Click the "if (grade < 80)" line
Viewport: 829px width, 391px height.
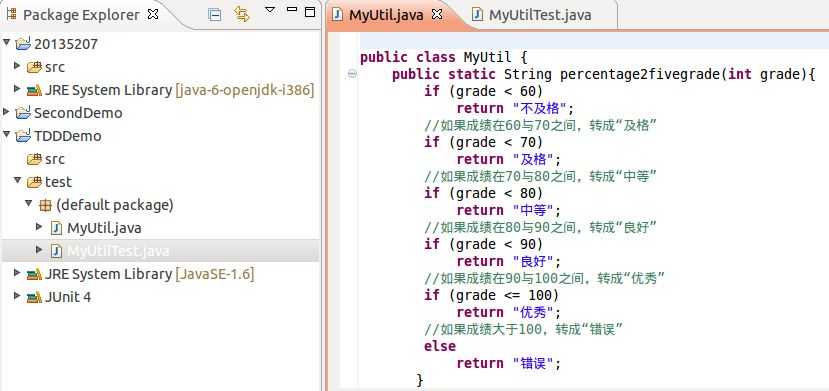(x=483, y=193)
